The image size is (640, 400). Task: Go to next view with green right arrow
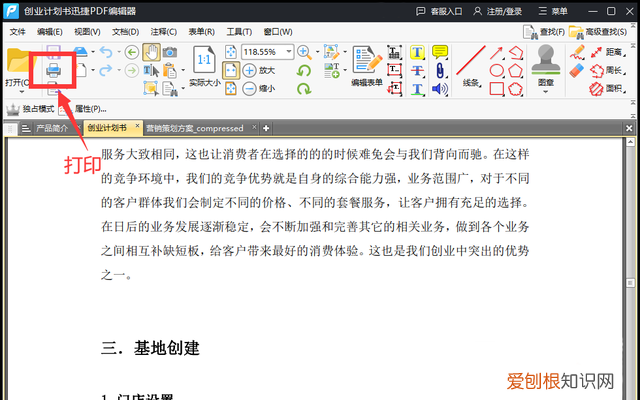click(x=131, y=70)
